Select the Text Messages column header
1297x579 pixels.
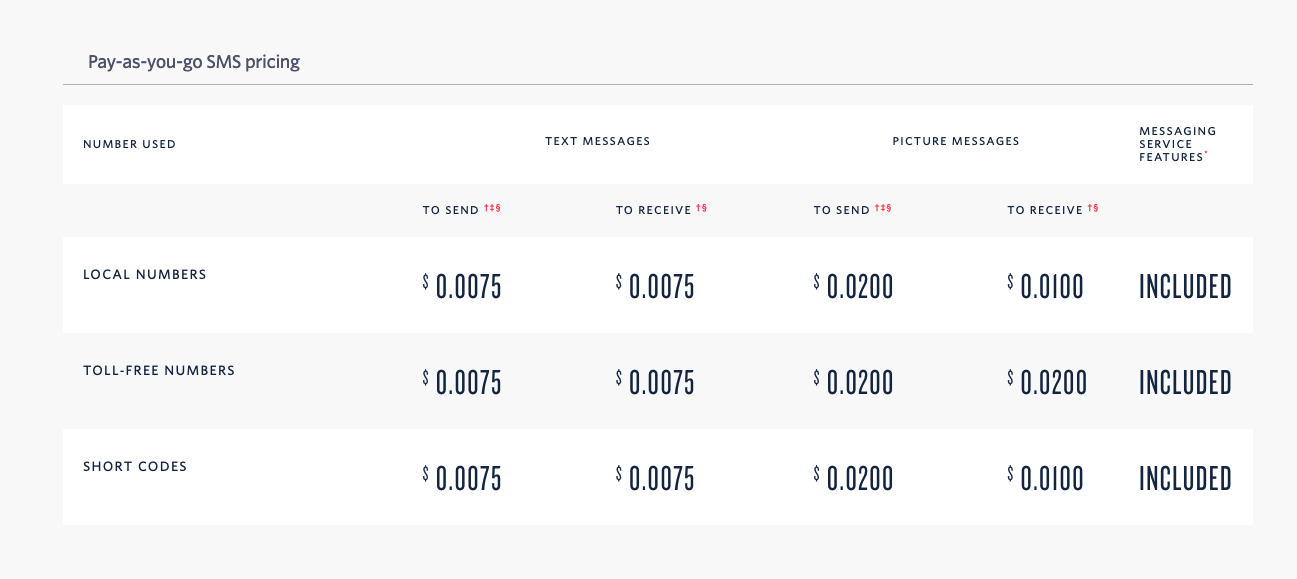coord(598,141)
